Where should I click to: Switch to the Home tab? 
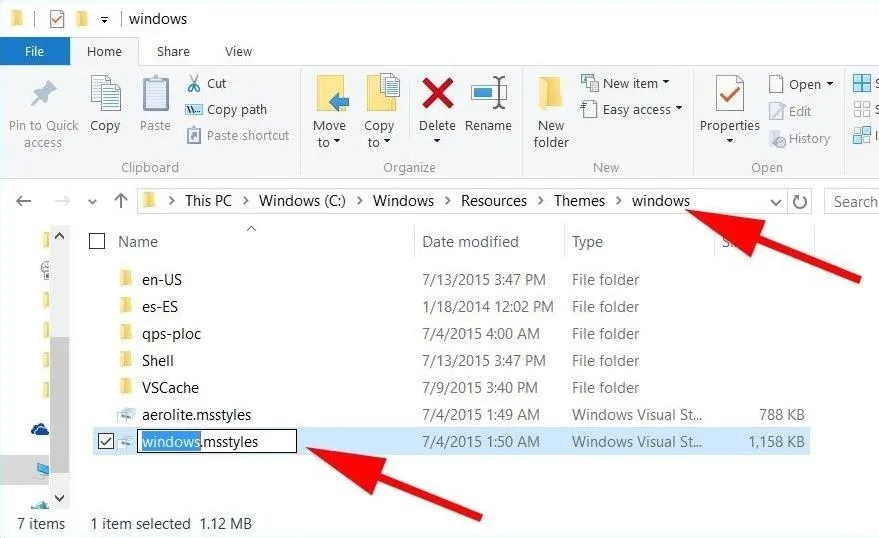(104, 52)
